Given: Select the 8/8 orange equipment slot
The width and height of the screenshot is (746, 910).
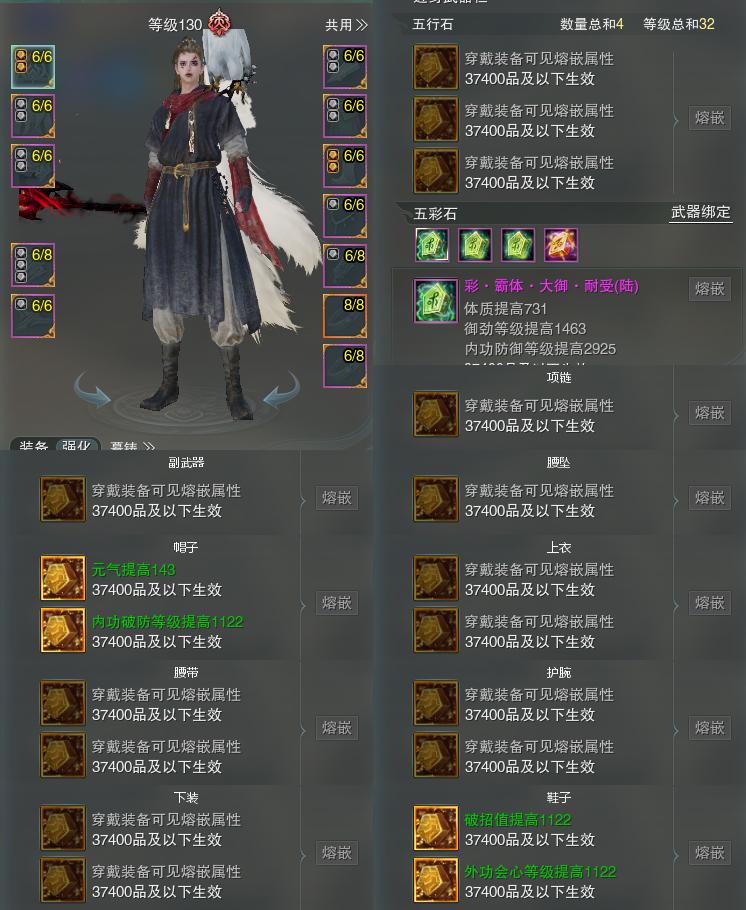Looking at the screenshot, I should (345, 316).
